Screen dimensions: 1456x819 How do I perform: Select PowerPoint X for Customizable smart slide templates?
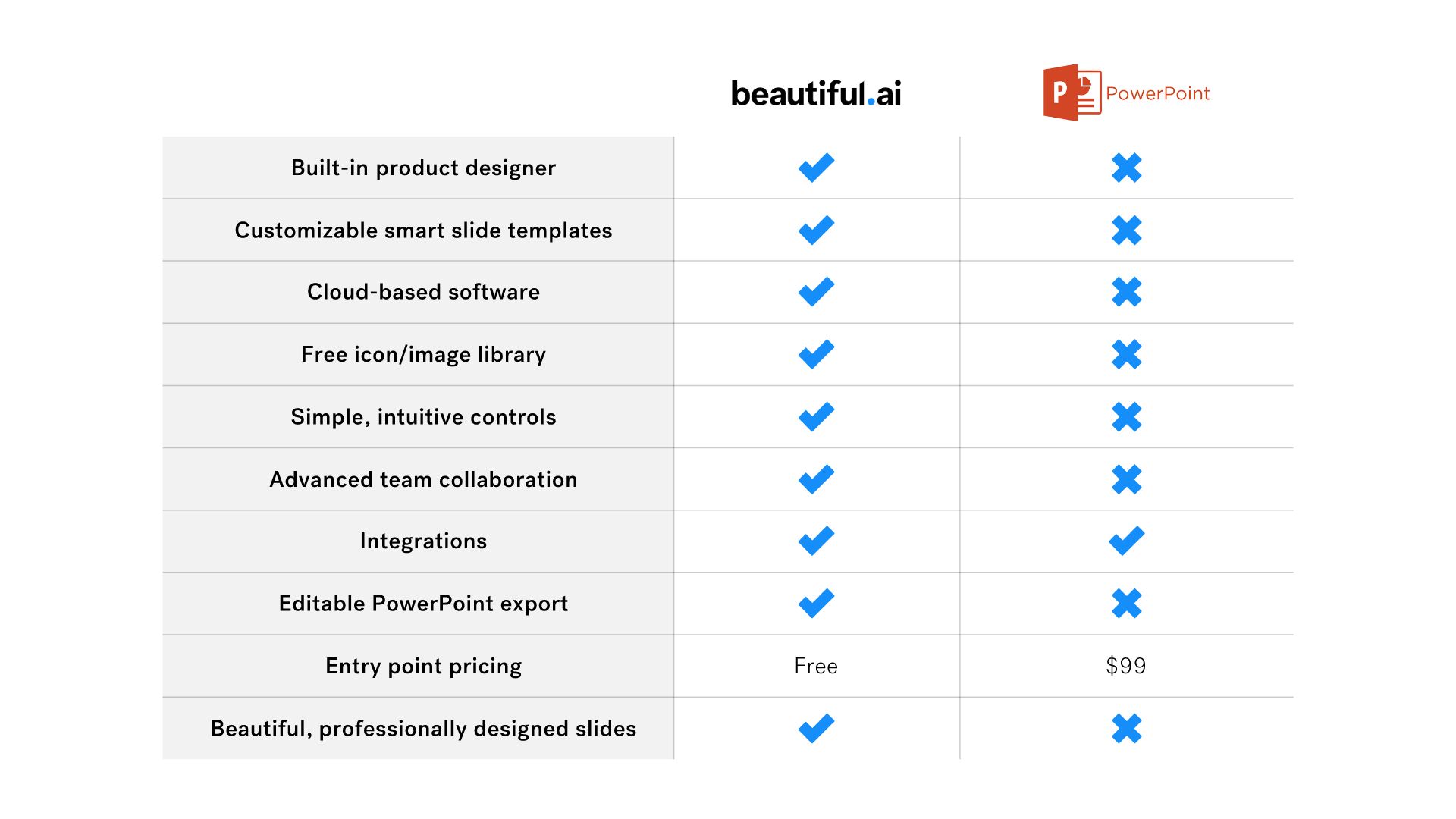point(1126,230)
